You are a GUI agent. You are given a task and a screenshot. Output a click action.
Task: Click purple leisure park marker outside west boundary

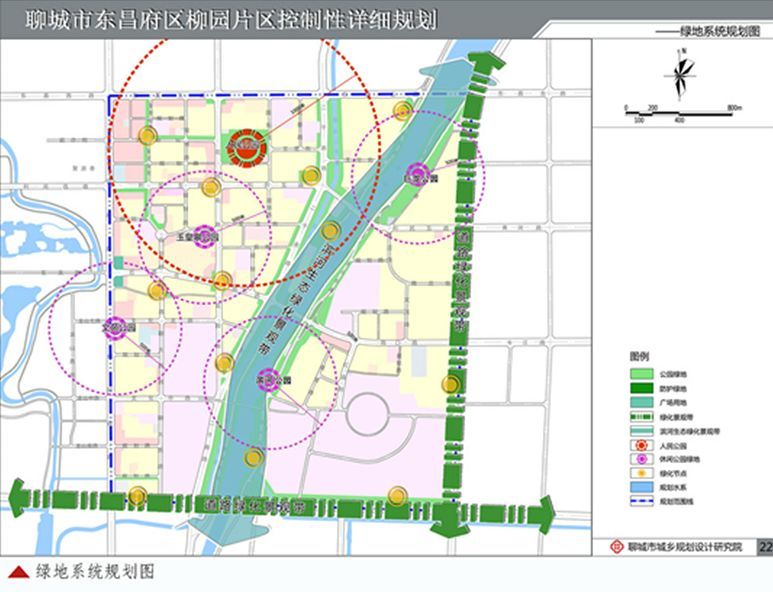(116, 328)
